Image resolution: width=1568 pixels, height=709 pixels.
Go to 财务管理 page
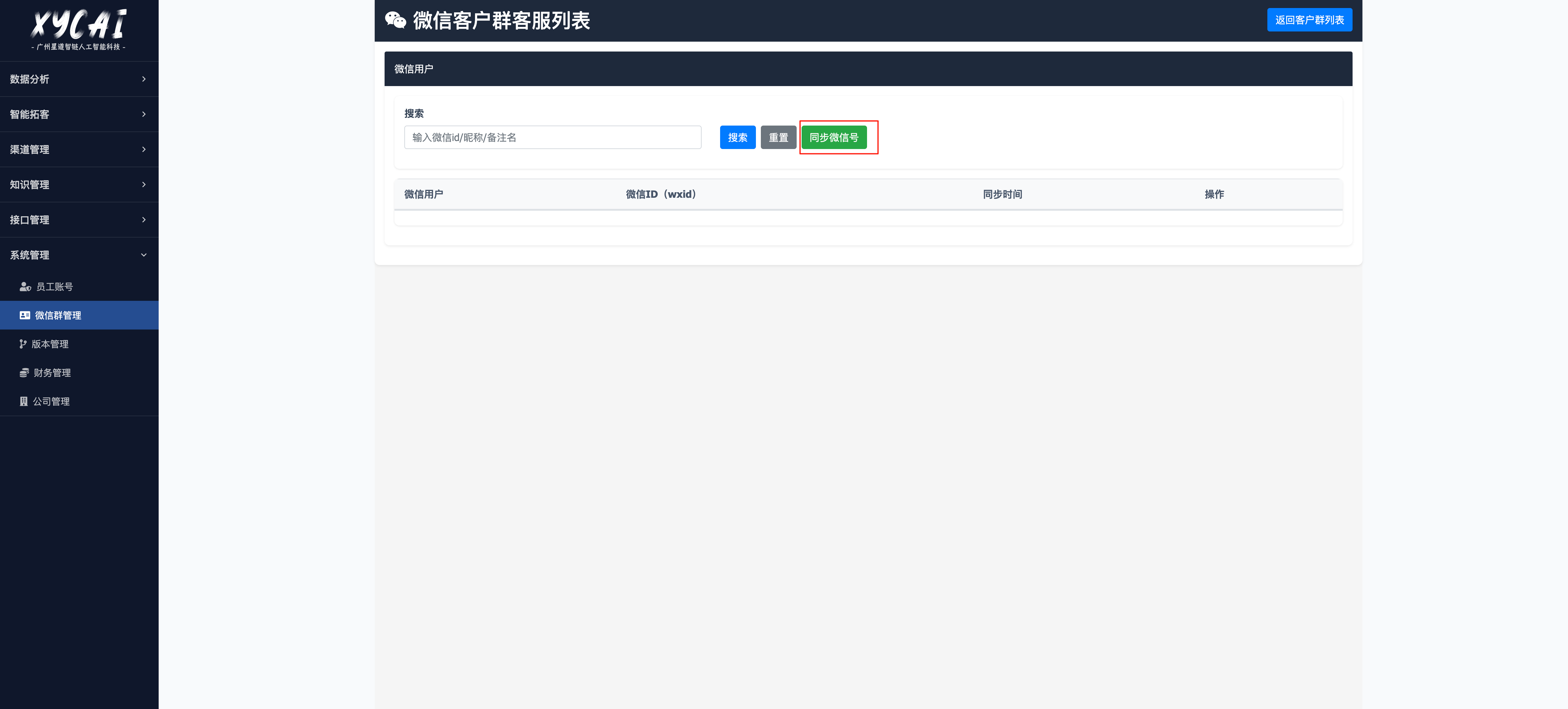79,372
